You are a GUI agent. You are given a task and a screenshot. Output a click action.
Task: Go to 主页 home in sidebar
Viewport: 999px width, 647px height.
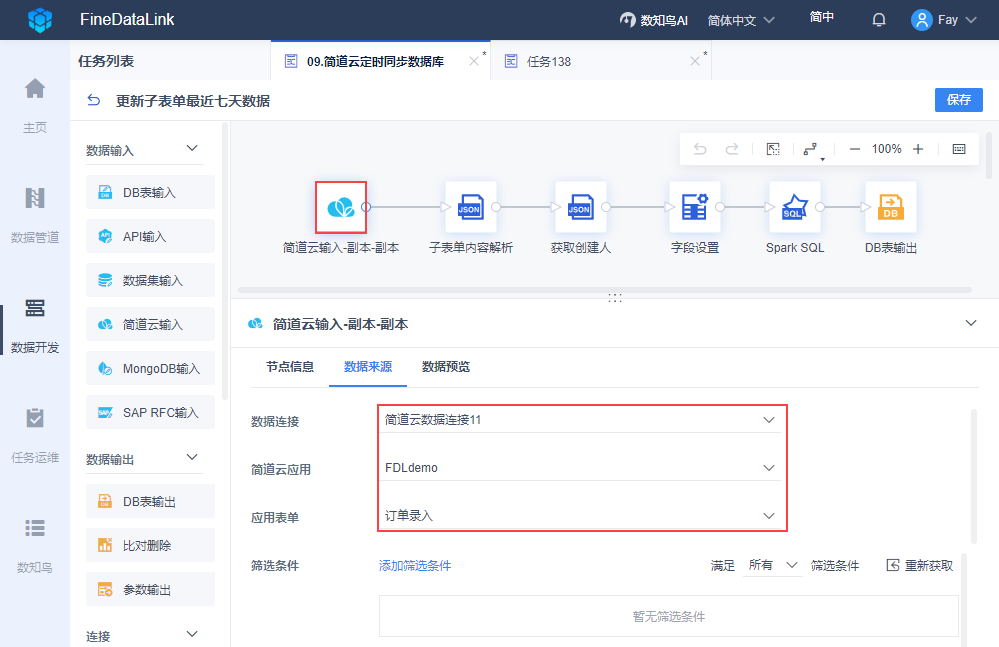[35, 105]
